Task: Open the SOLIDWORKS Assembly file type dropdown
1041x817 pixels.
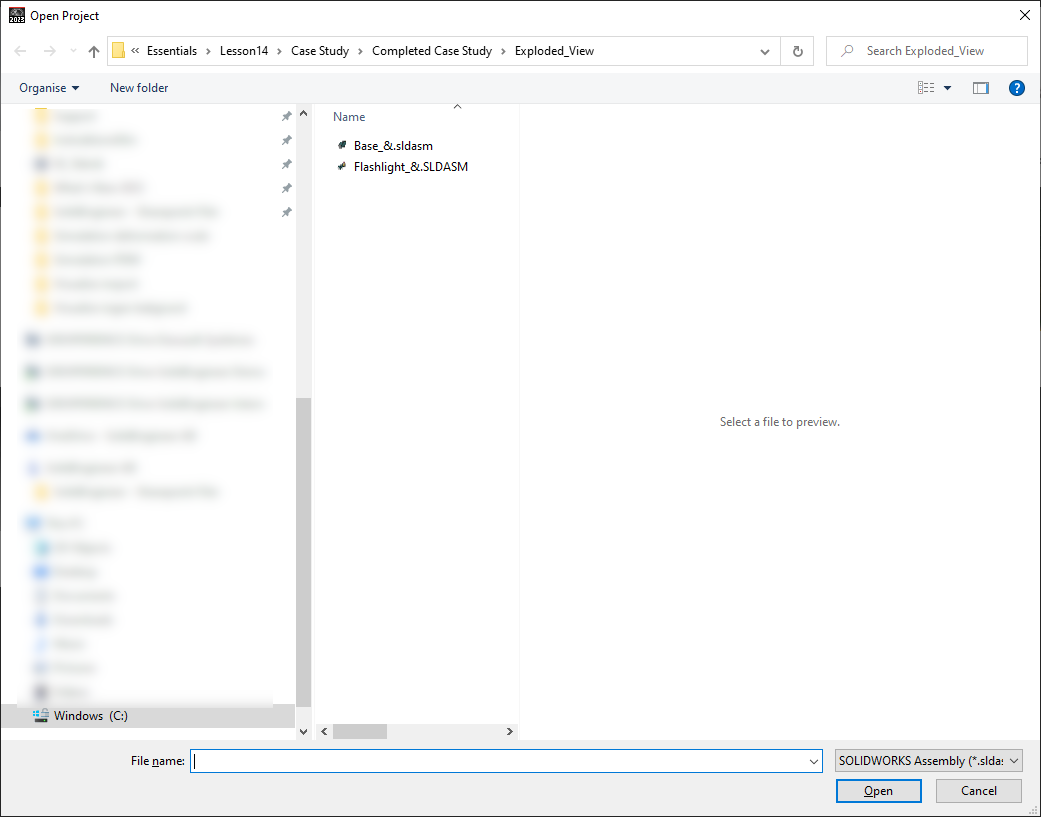Action: 929,761
